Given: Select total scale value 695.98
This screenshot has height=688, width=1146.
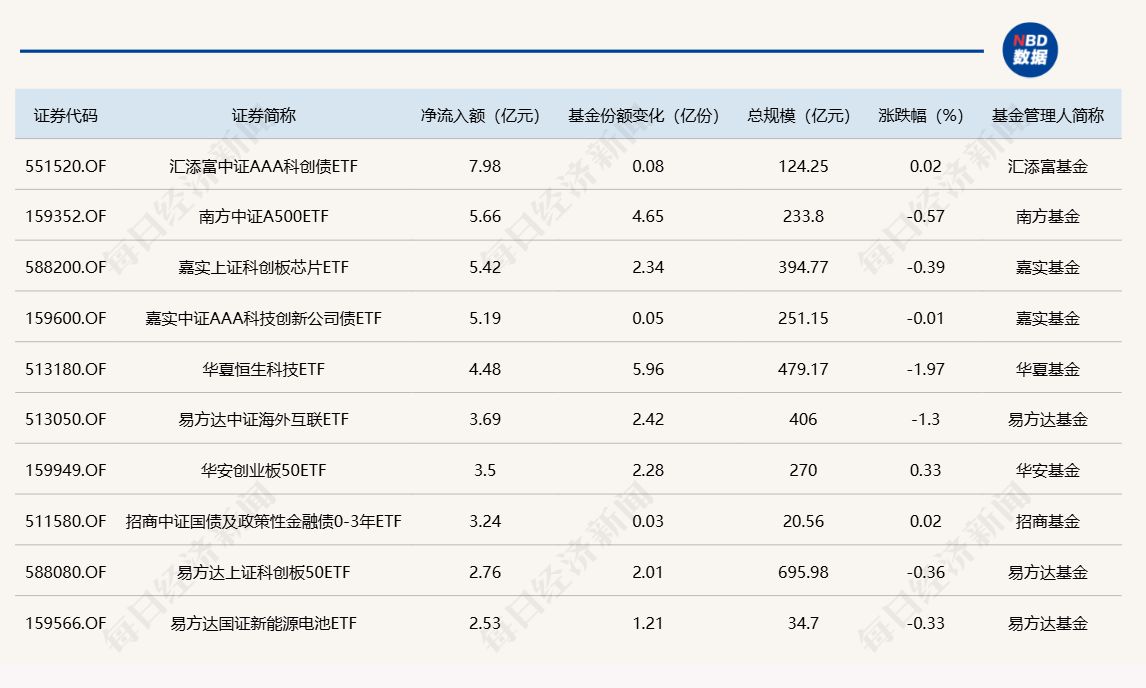Looking at the screenshot, I should (x=803, y=572).
